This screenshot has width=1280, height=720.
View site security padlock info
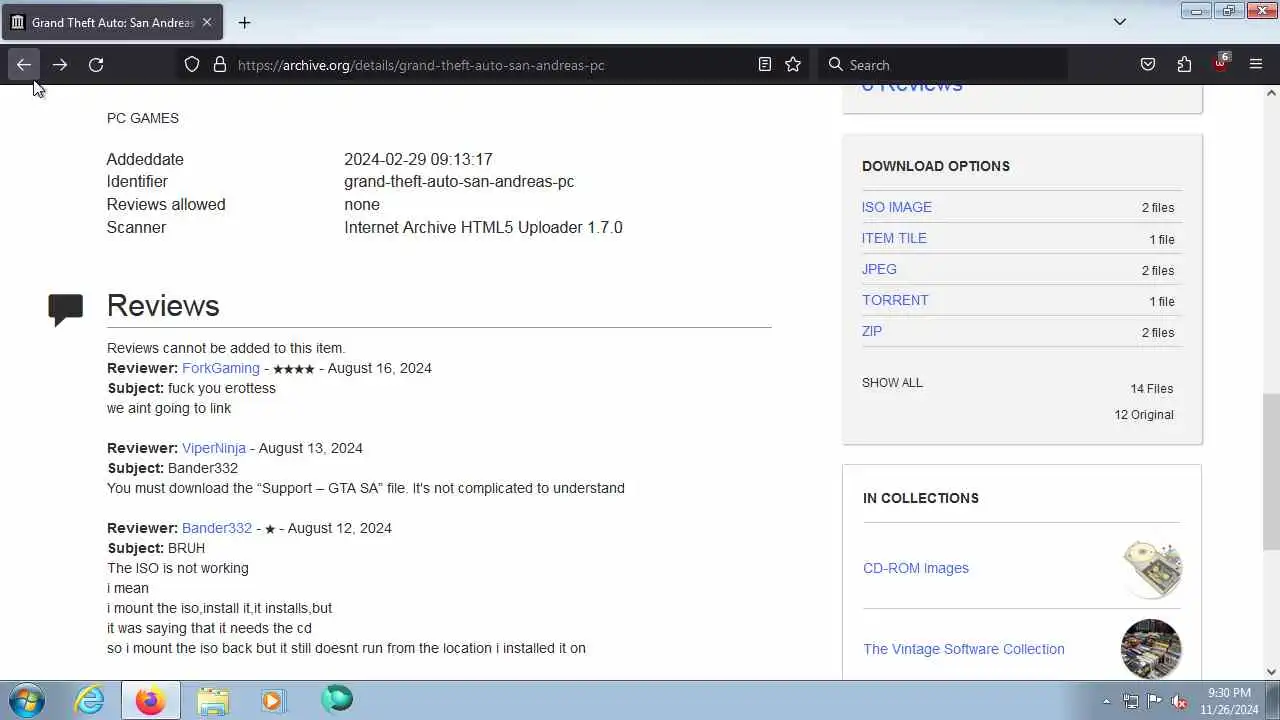tap(220, 65)
